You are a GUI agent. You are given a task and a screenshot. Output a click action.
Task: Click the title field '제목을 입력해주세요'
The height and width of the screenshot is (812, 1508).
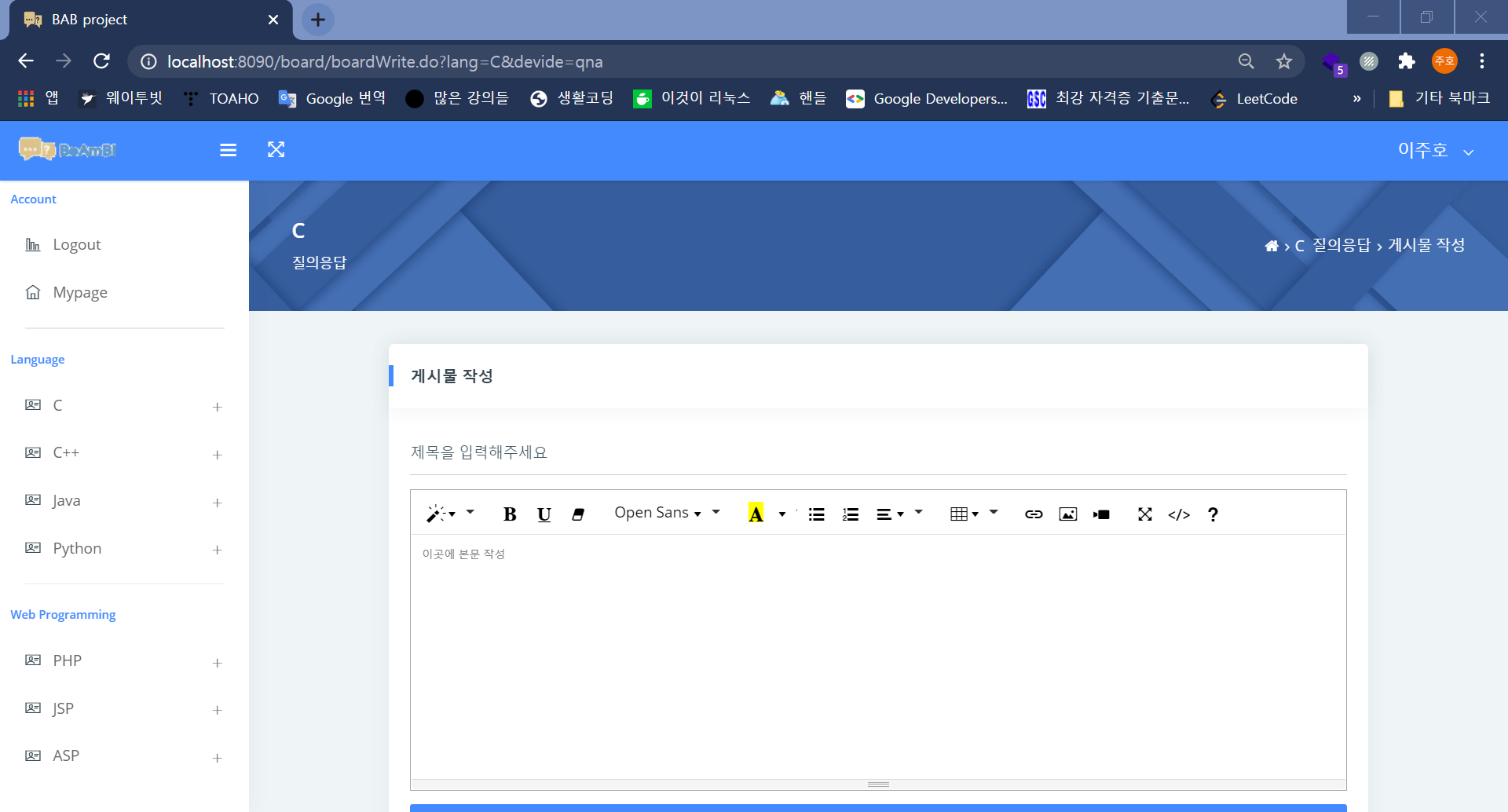pyautogui.click(x=878, y=452)
